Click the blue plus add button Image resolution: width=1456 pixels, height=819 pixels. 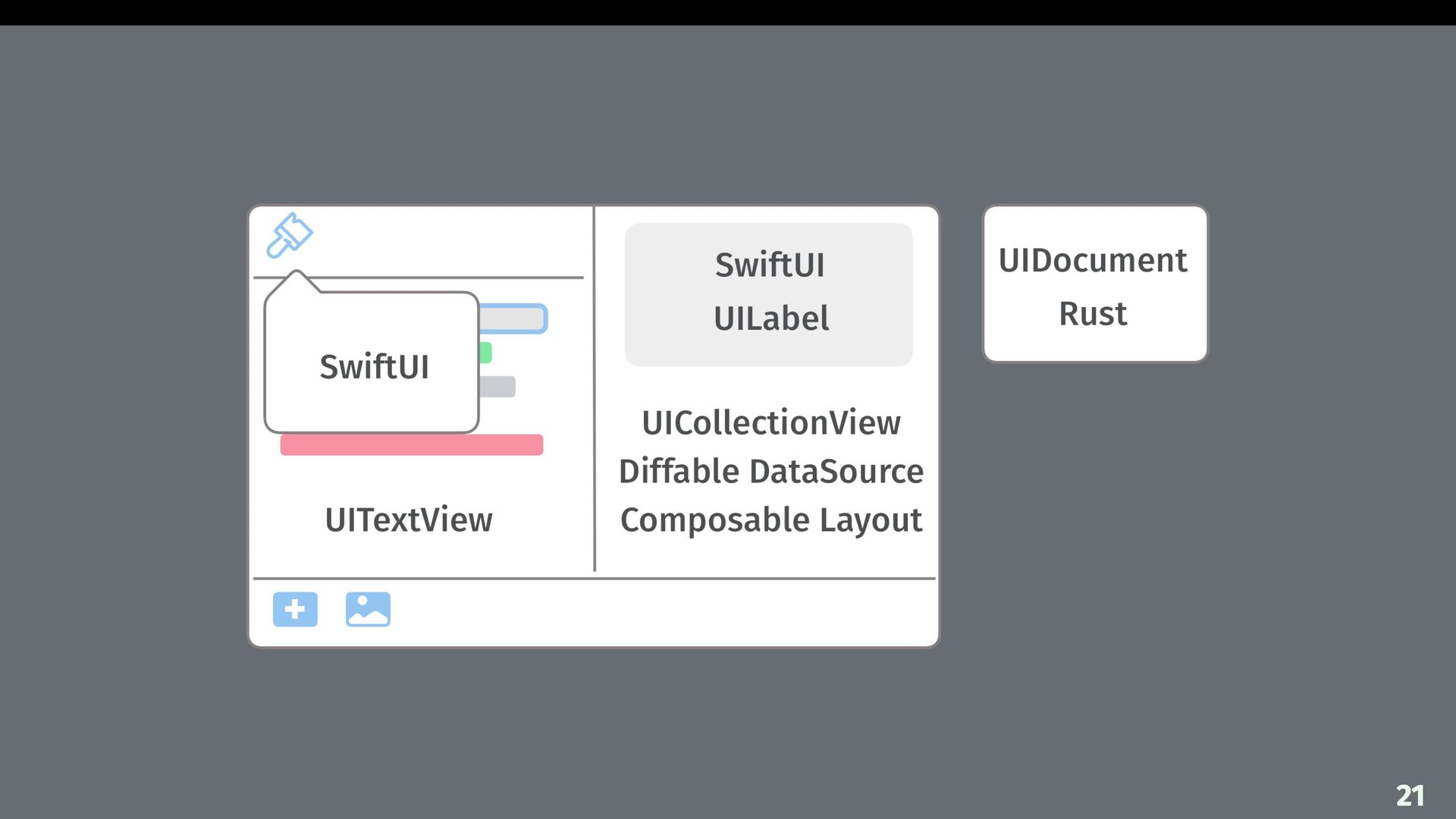295,609
